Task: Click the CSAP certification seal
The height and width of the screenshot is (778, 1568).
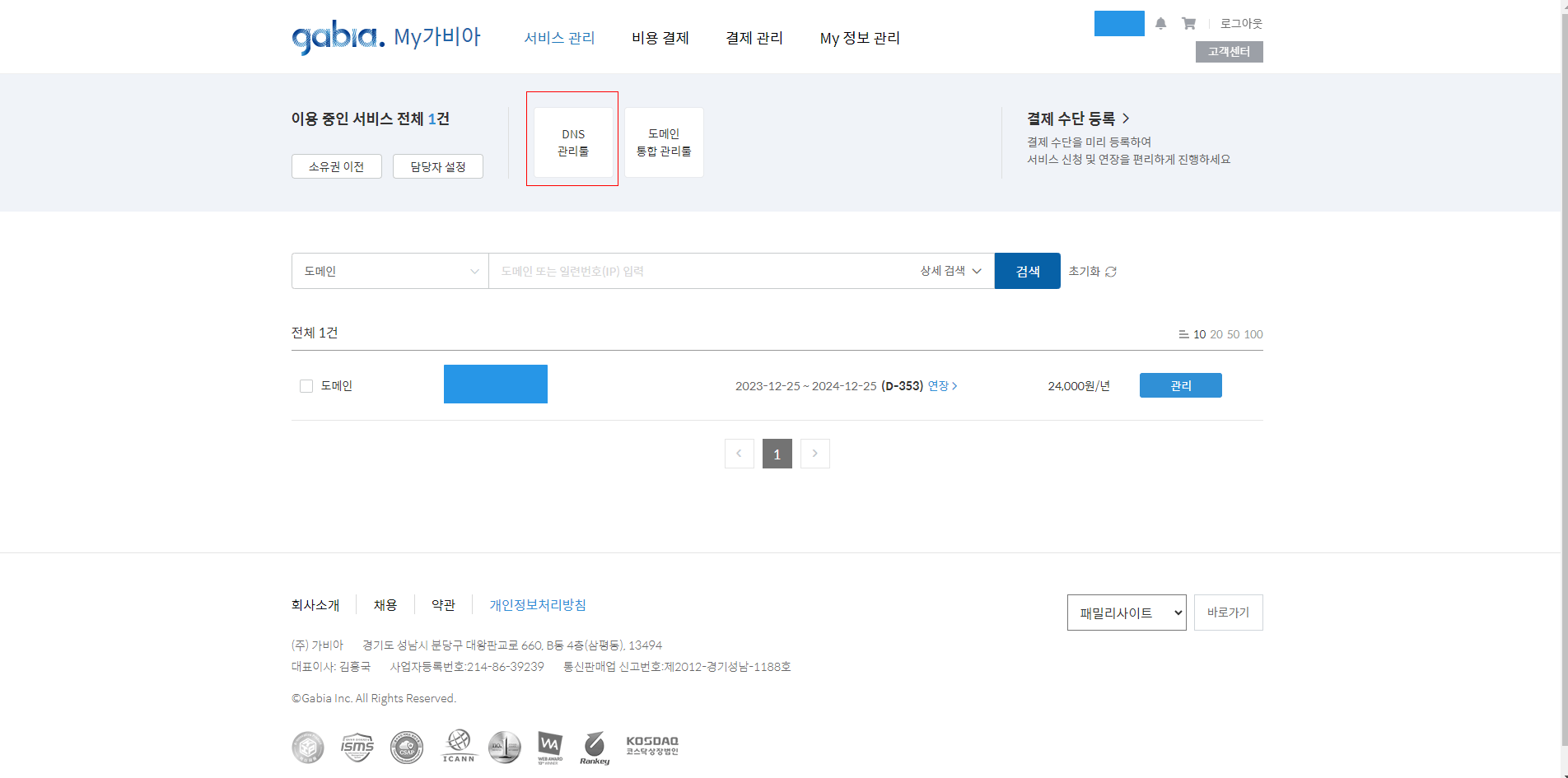Action: coord(406,747)
